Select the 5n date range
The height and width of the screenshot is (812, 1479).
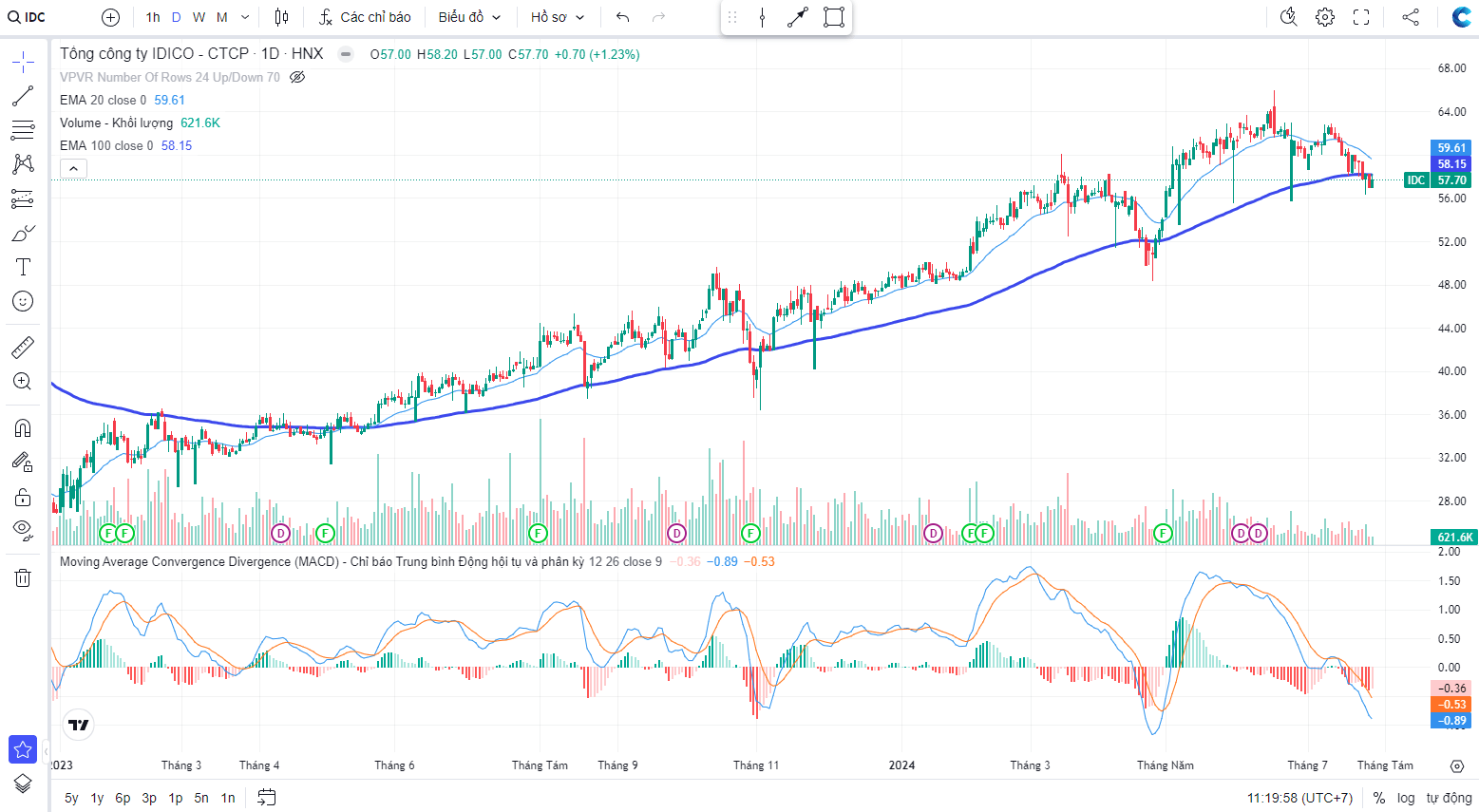[x=201, y=798]
